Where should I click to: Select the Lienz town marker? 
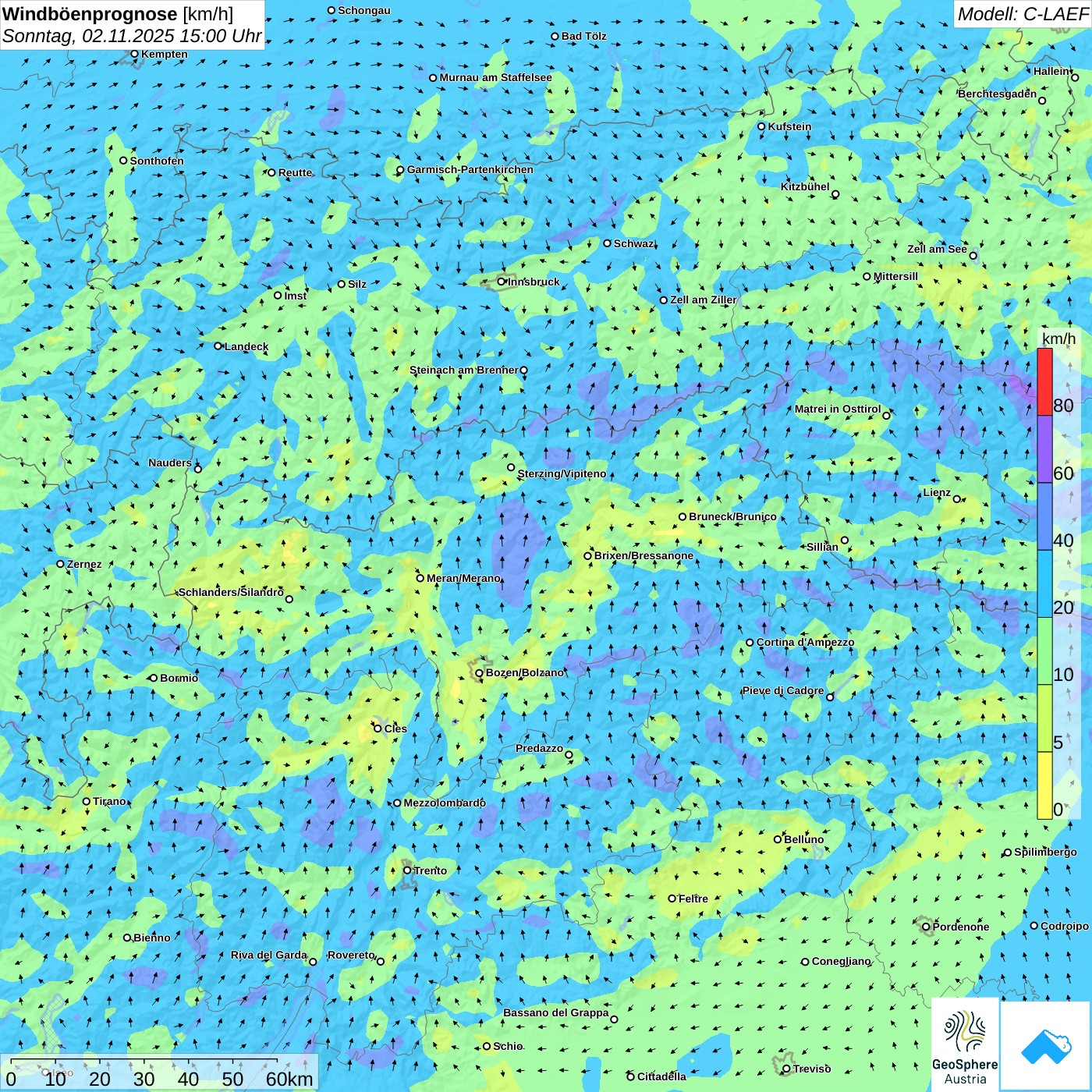(x=957, y=499)
